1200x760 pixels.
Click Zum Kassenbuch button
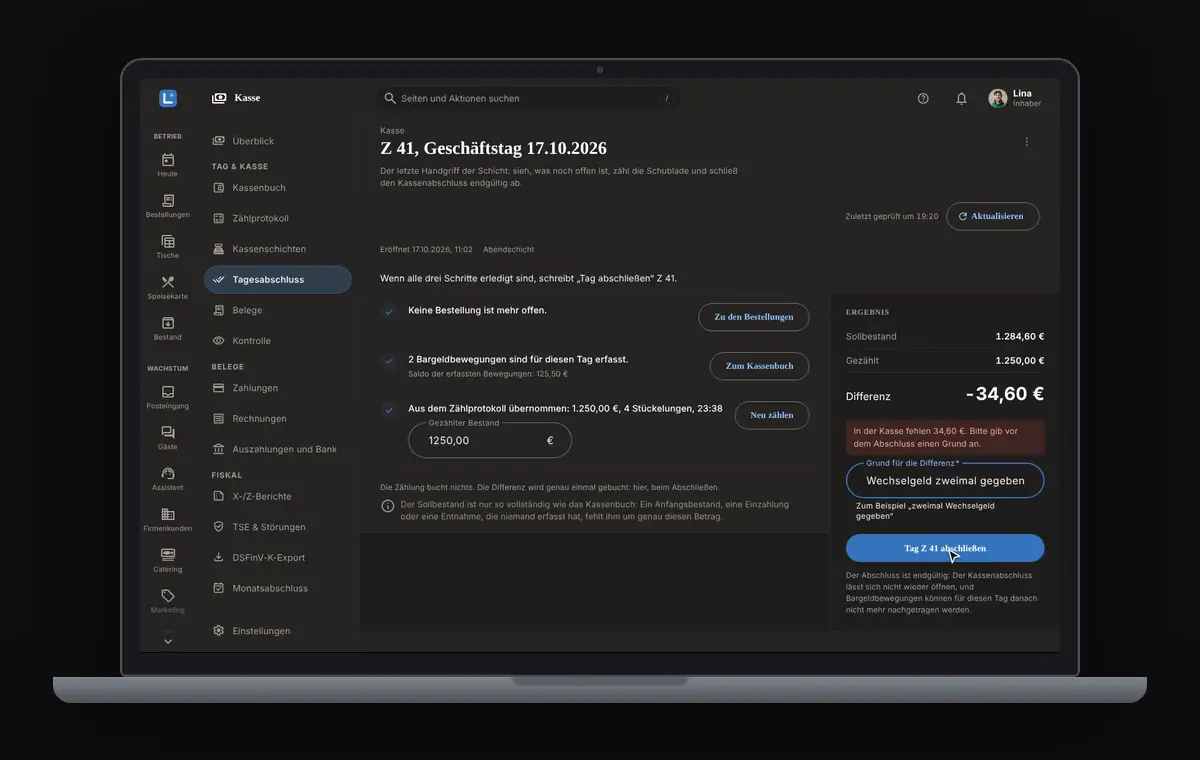point(760,366)
